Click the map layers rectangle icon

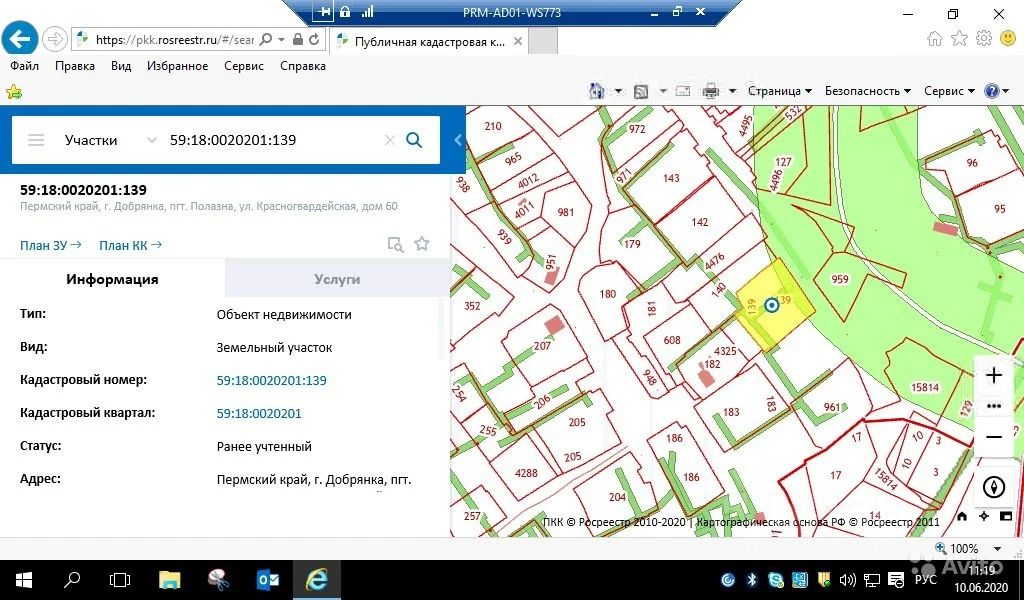(x=1006, y=516)
